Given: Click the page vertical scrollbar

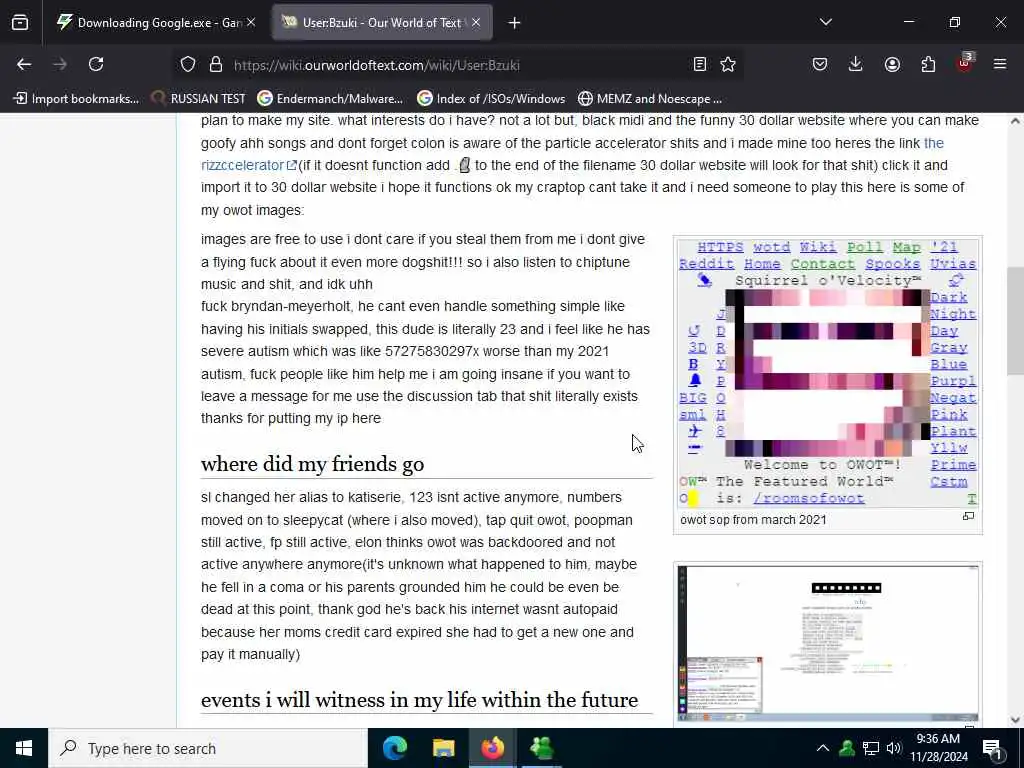Looking at the screenshot, I should pyautogui.click(x=1015, y=320).
